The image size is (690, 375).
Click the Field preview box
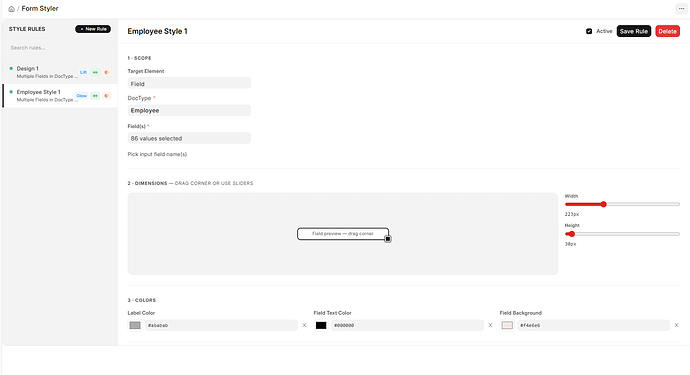point(343,234)
